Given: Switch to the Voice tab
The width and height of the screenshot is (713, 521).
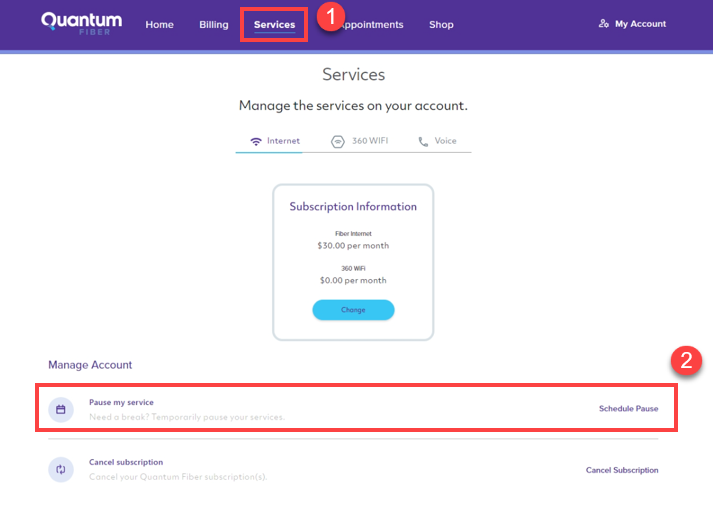Looking at the screenshot, I should click(437, 141).
